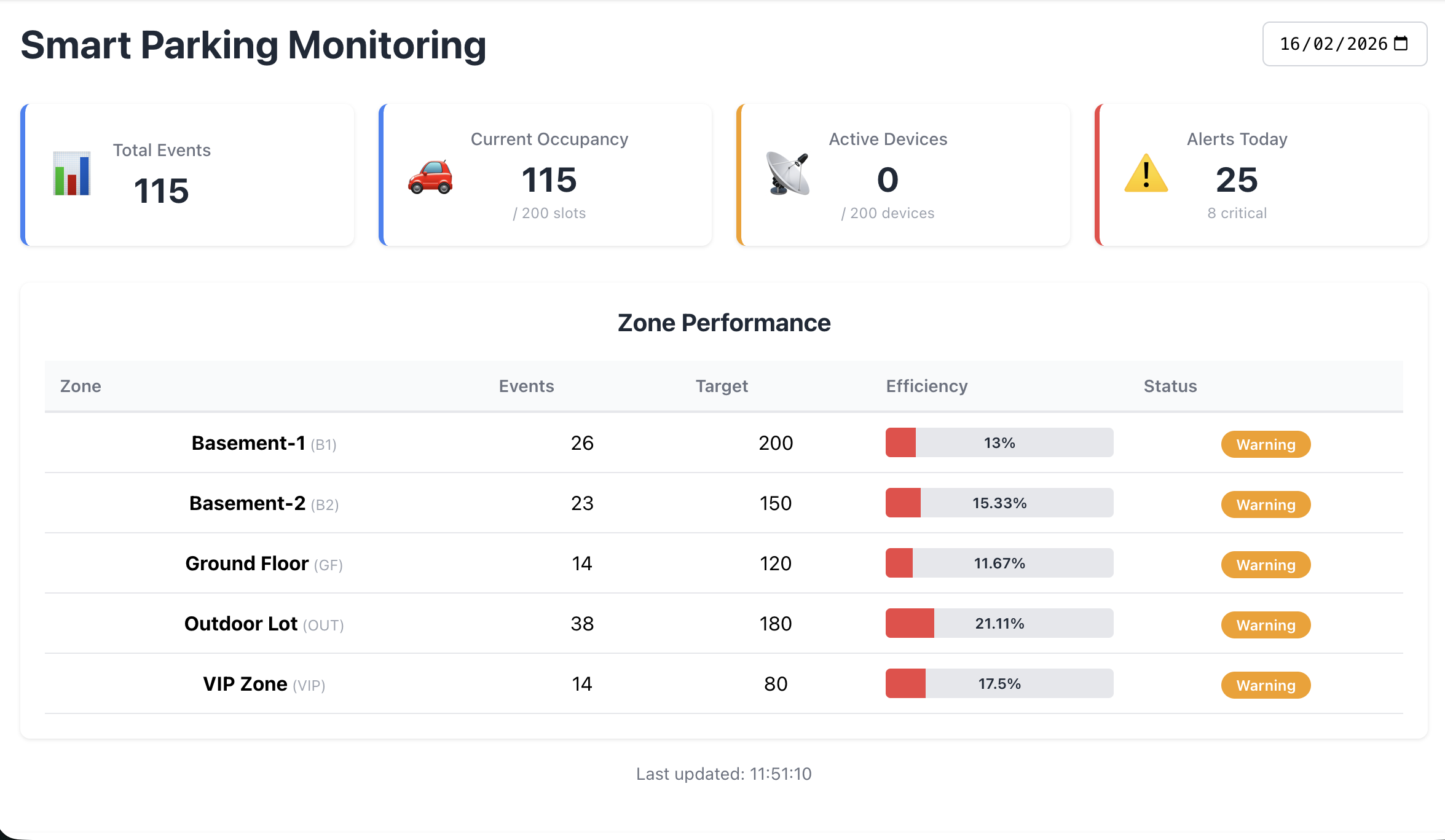
Task: Click the bar chart icon in Total Events
Action: (x=71, y=174)
